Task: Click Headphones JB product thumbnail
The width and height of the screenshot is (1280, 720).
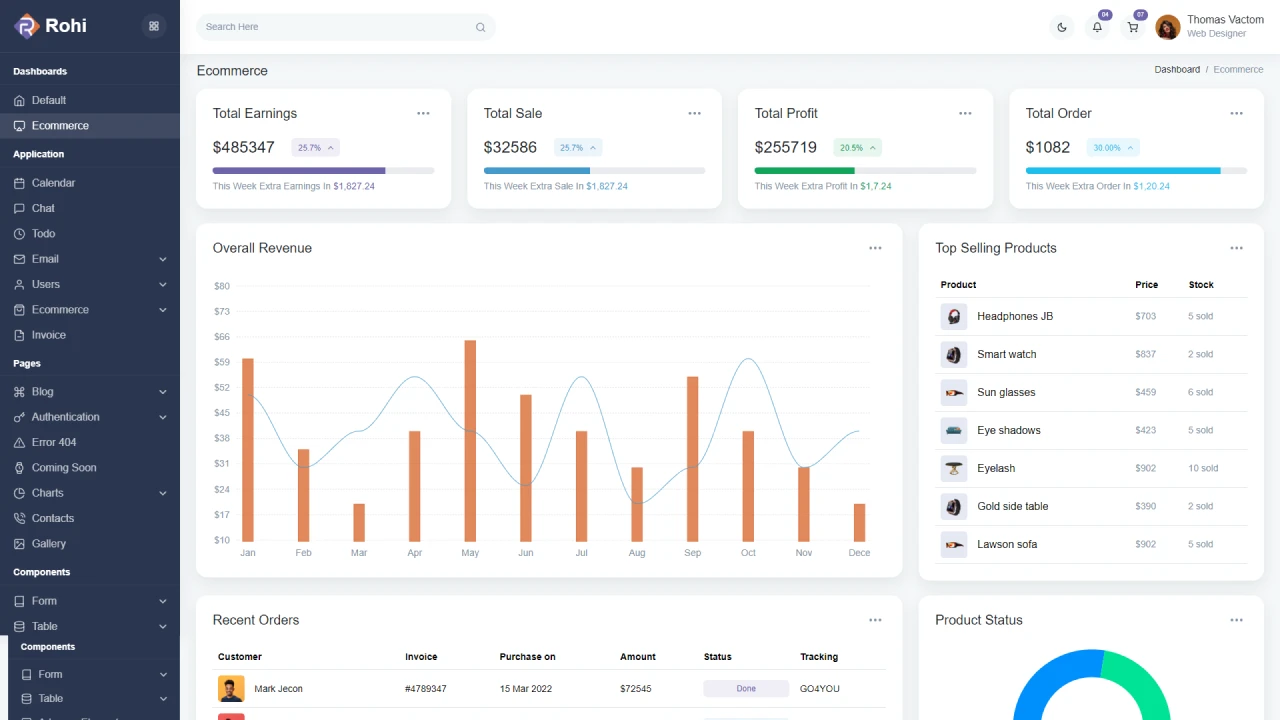Action: pyautogui.click(x=954, y=317)
